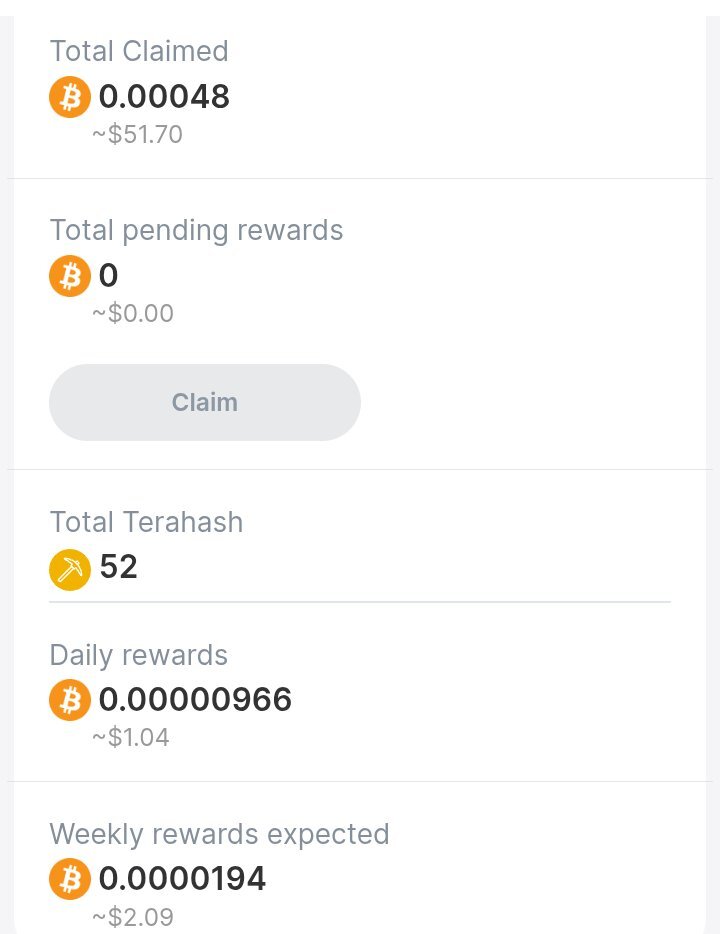Select the ~$51.70 claimed dollar value

pyautogui.click(x=137, y=135)
